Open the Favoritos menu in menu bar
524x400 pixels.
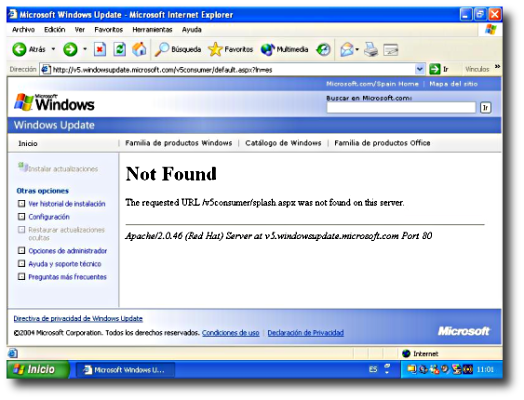[x=109, y=30]
